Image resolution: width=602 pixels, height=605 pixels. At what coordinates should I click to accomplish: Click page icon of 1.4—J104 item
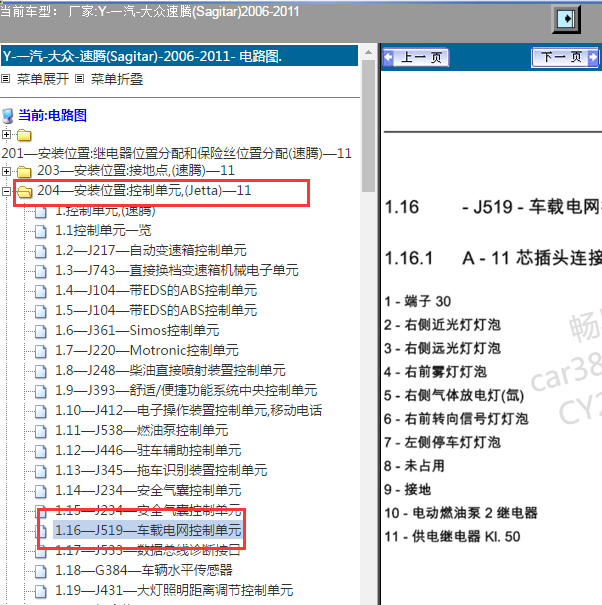(41, 292)
